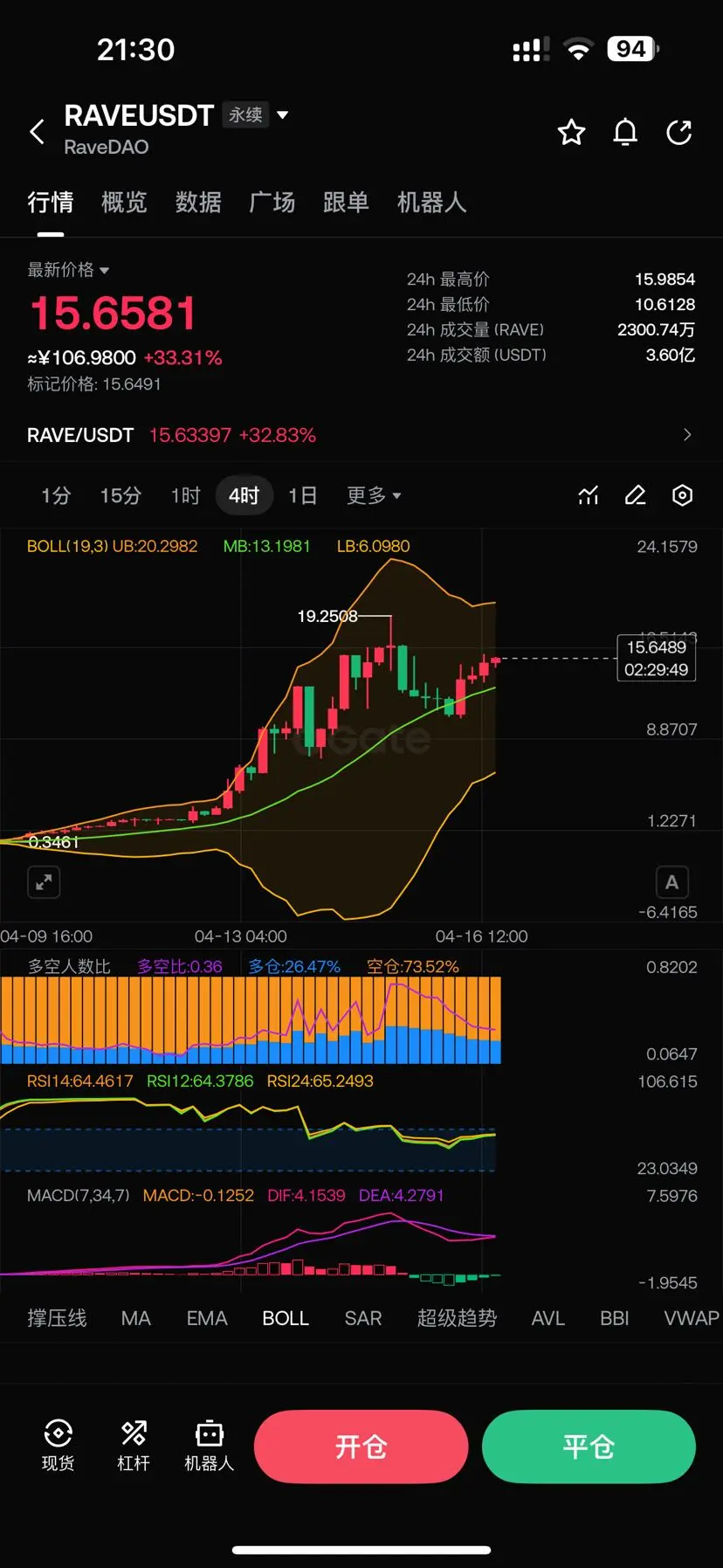This screenshot has height=1568, width=723.
Task: Switch to 概览 tab
Action: click(x=124, y=203)
